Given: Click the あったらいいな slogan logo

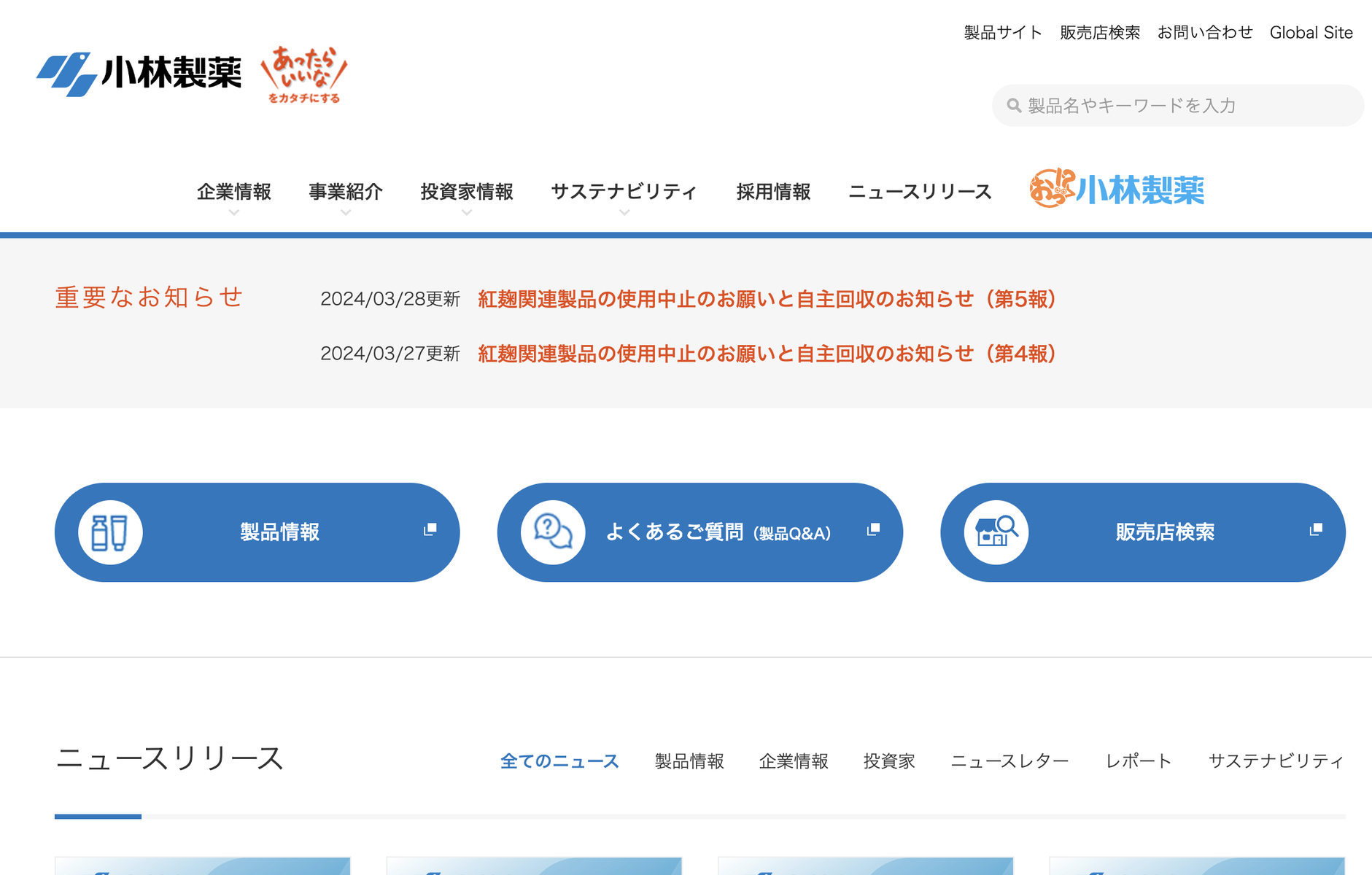Looking at the screenshot, I should (x=304, y=75).
